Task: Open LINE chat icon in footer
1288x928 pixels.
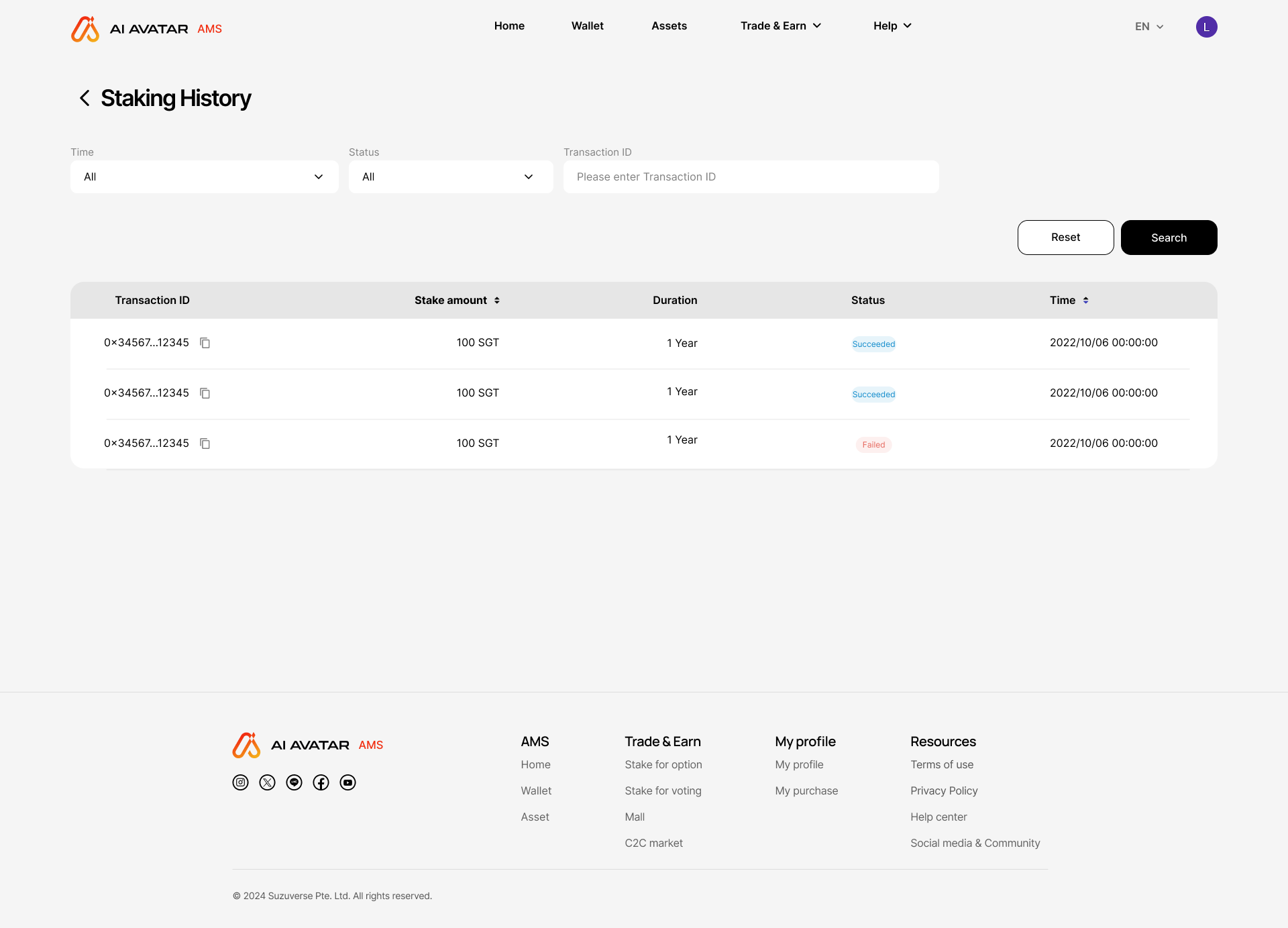Action: (294, 782)
